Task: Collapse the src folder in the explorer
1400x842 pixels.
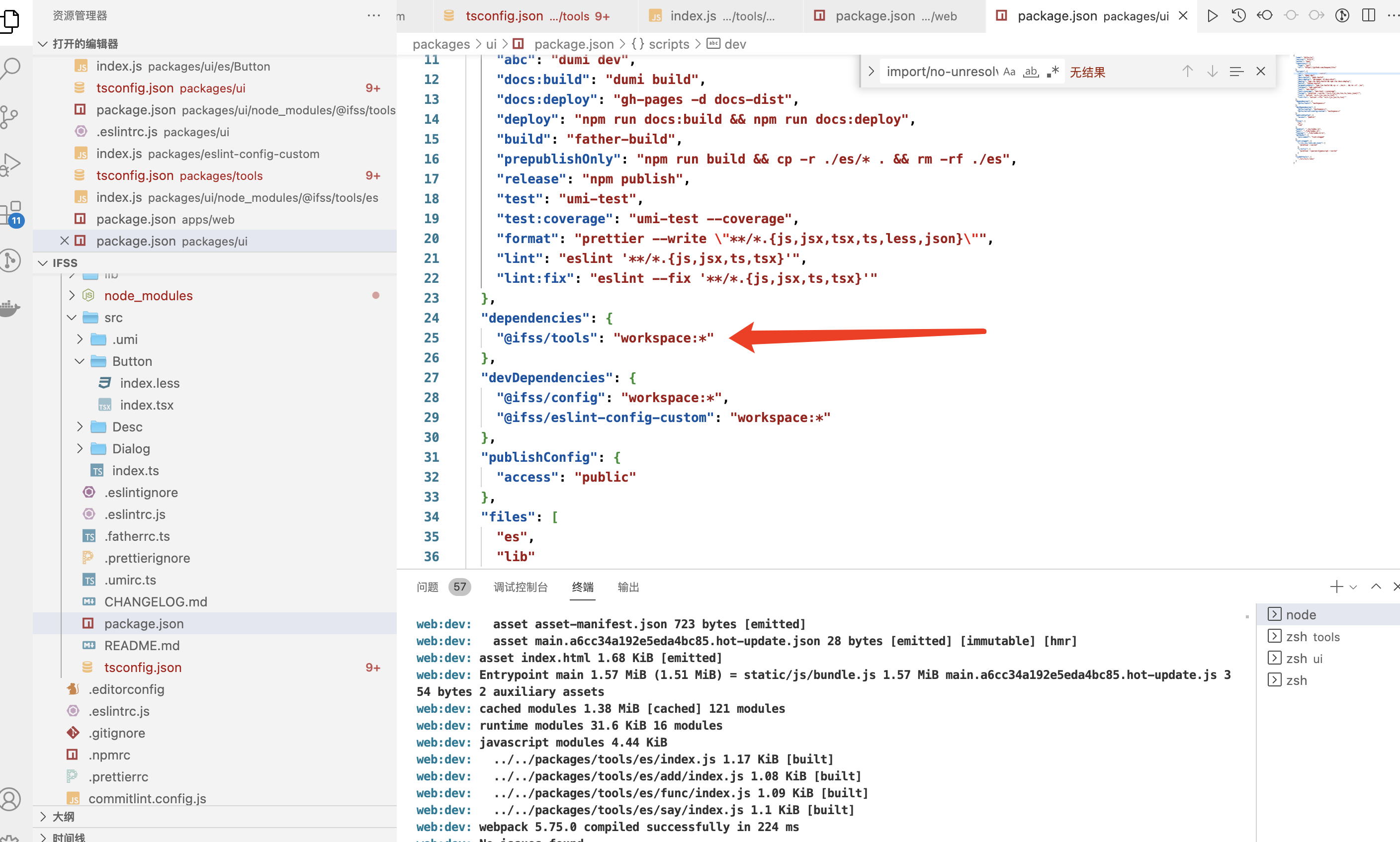Action: 72,317
